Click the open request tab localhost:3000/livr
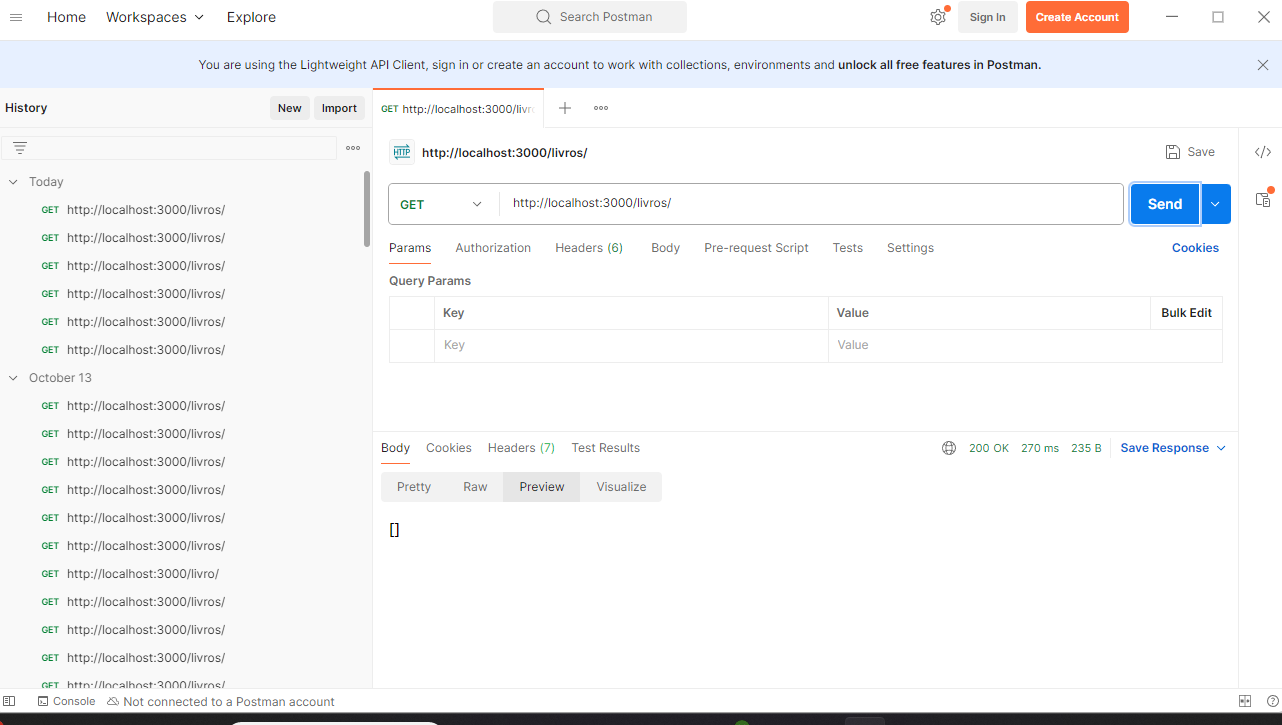Screen dimensions: 1282x725 pos(458,108)
